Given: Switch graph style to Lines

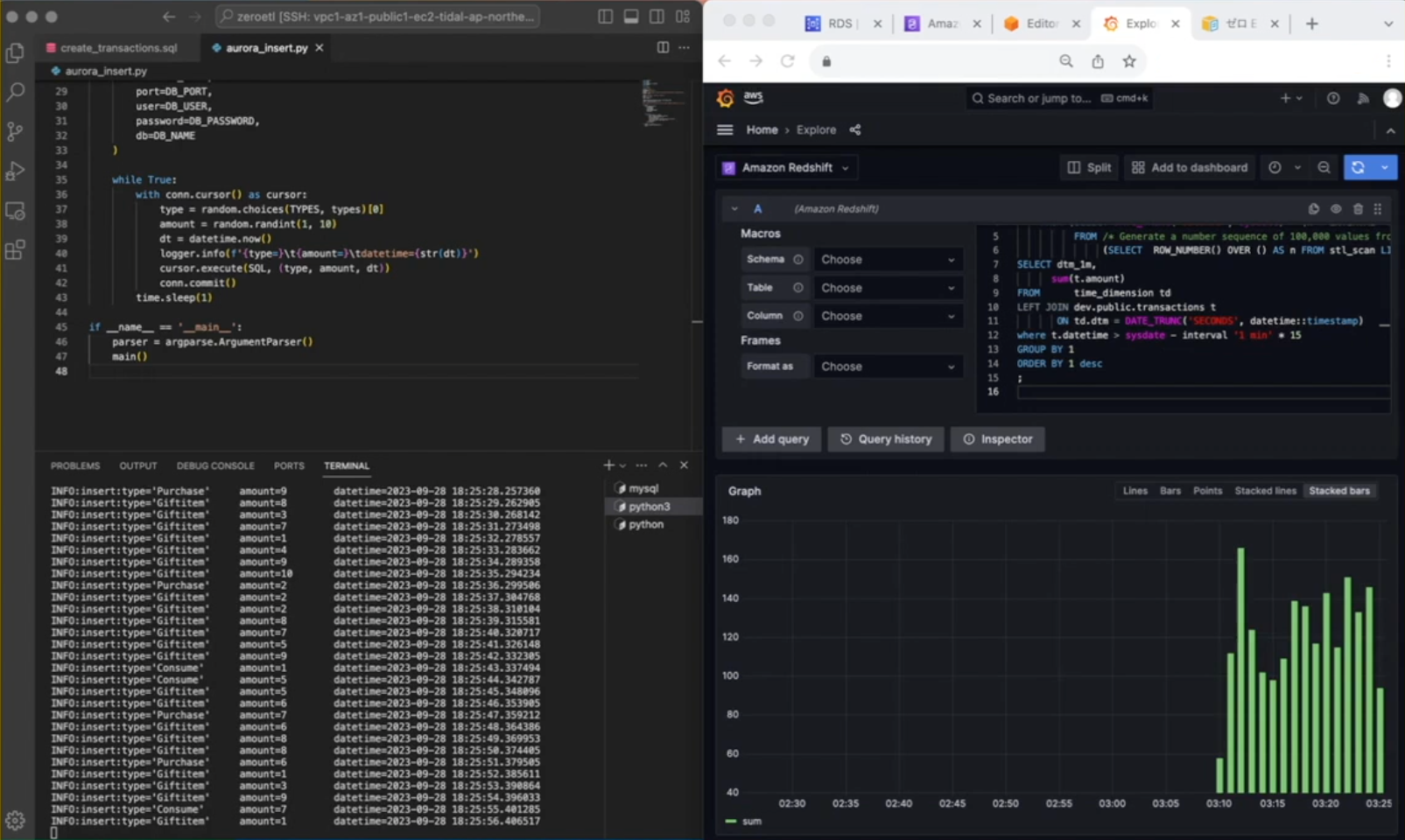Looking at the screenshot, I should pos(1135,491).
